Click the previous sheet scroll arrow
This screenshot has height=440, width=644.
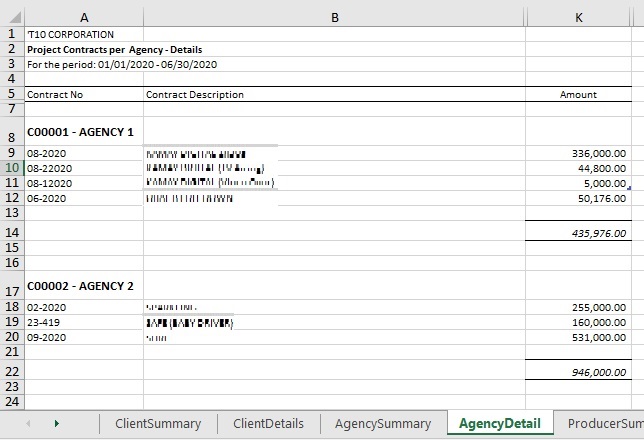click(27, 424)
